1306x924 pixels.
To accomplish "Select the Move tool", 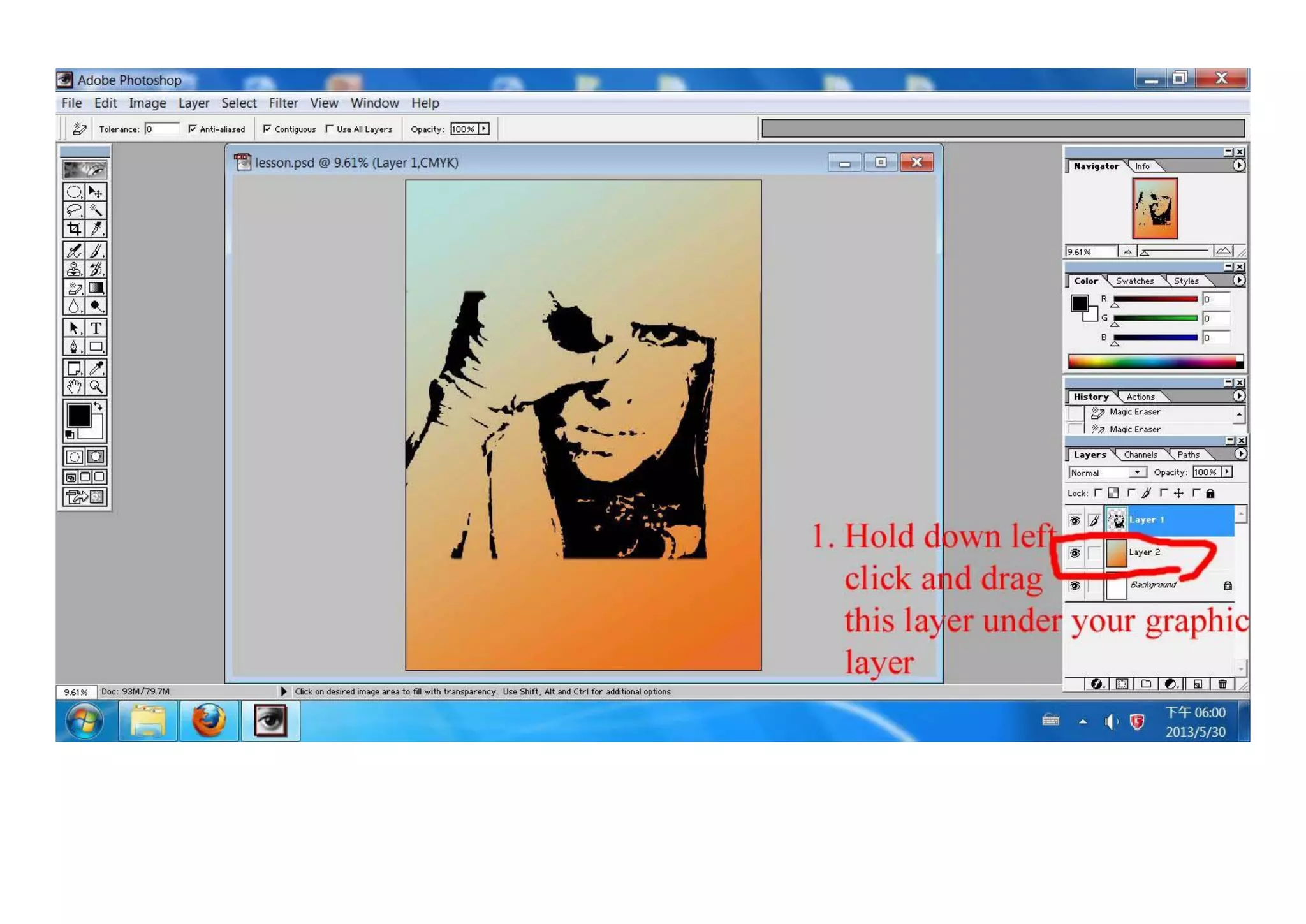I will [96, 191].
